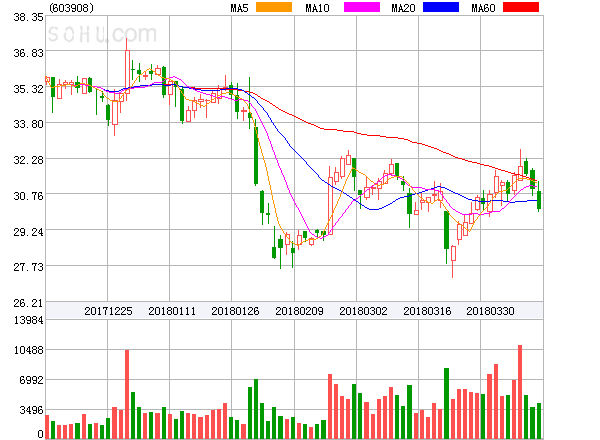Click the 29.24 price axis label
Viewport: 600px width, 440px height.
point(28,232)
